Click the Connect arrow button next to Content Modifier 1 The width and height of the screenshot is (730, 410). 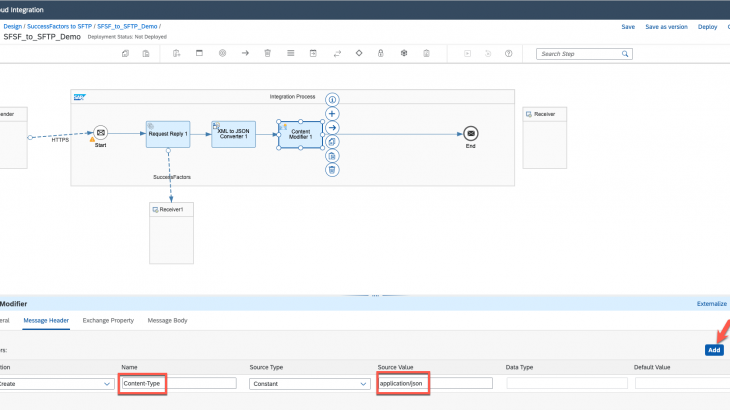(332, 128)
